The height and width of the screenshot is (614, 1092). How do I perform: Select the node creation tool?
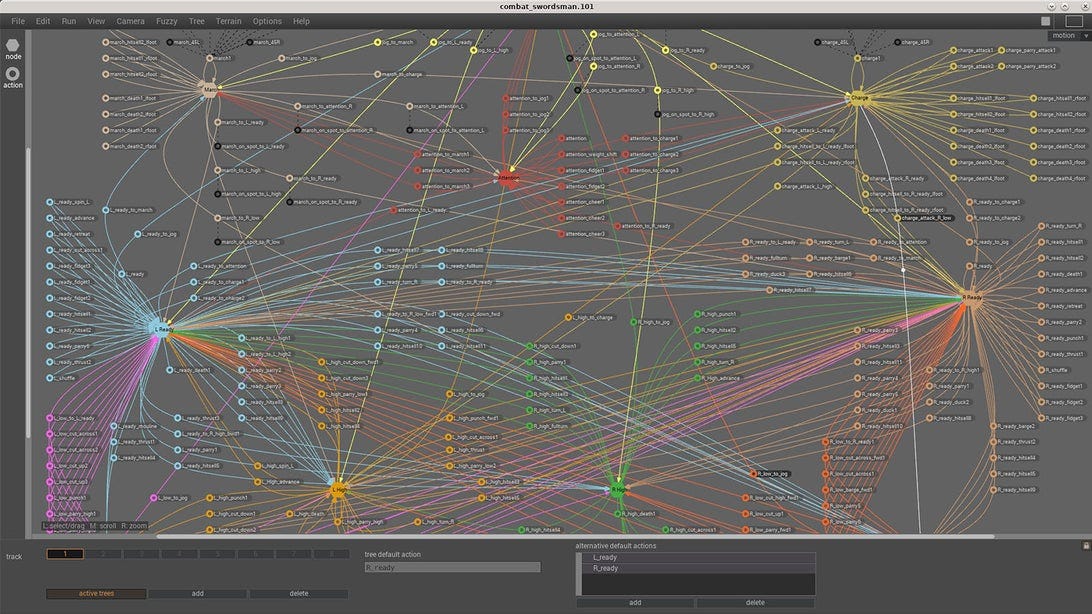pyautogui.click(x=13, y=49)
